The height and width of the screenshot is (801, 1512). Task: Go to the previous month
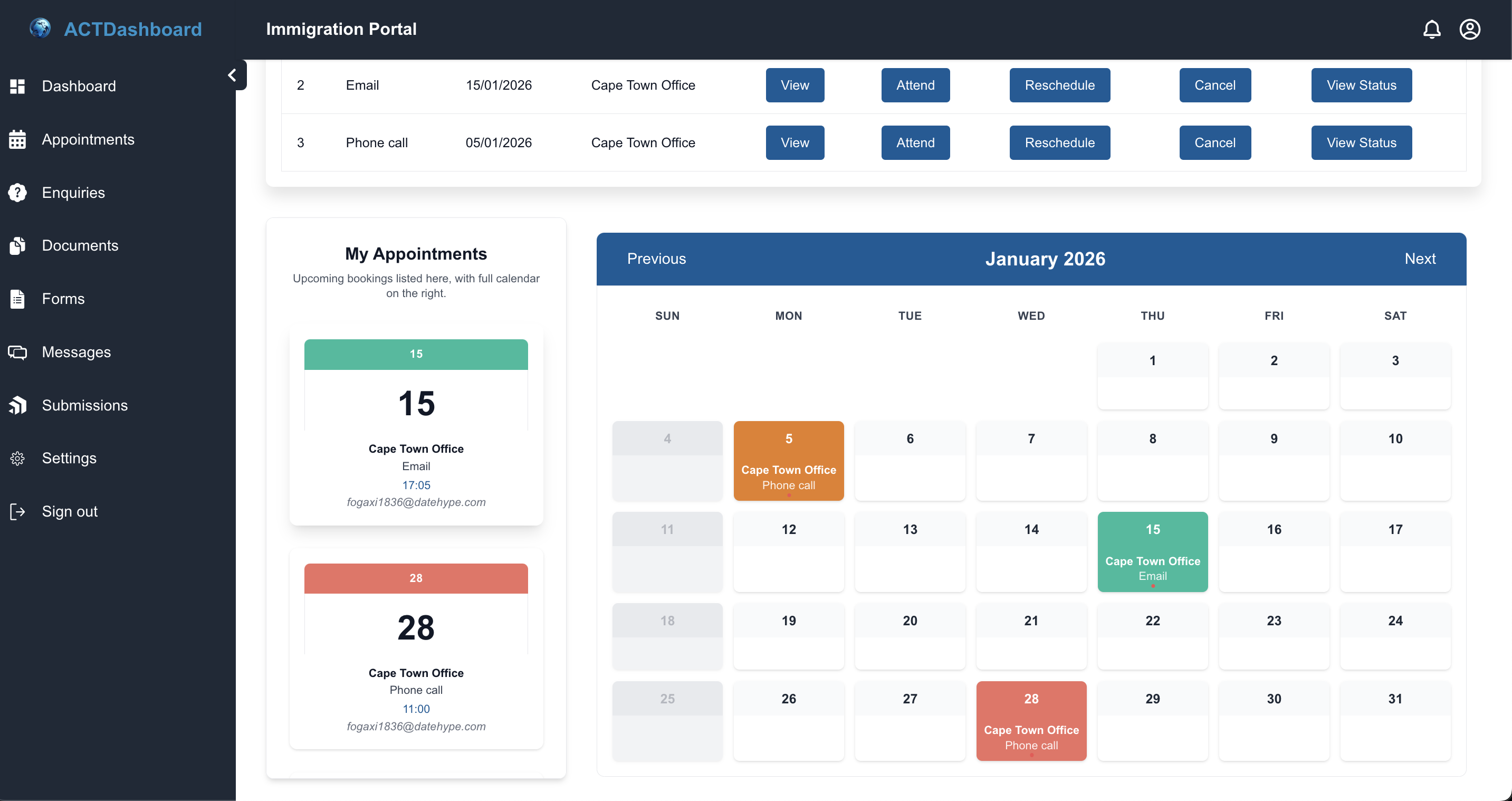coord(656,259)
